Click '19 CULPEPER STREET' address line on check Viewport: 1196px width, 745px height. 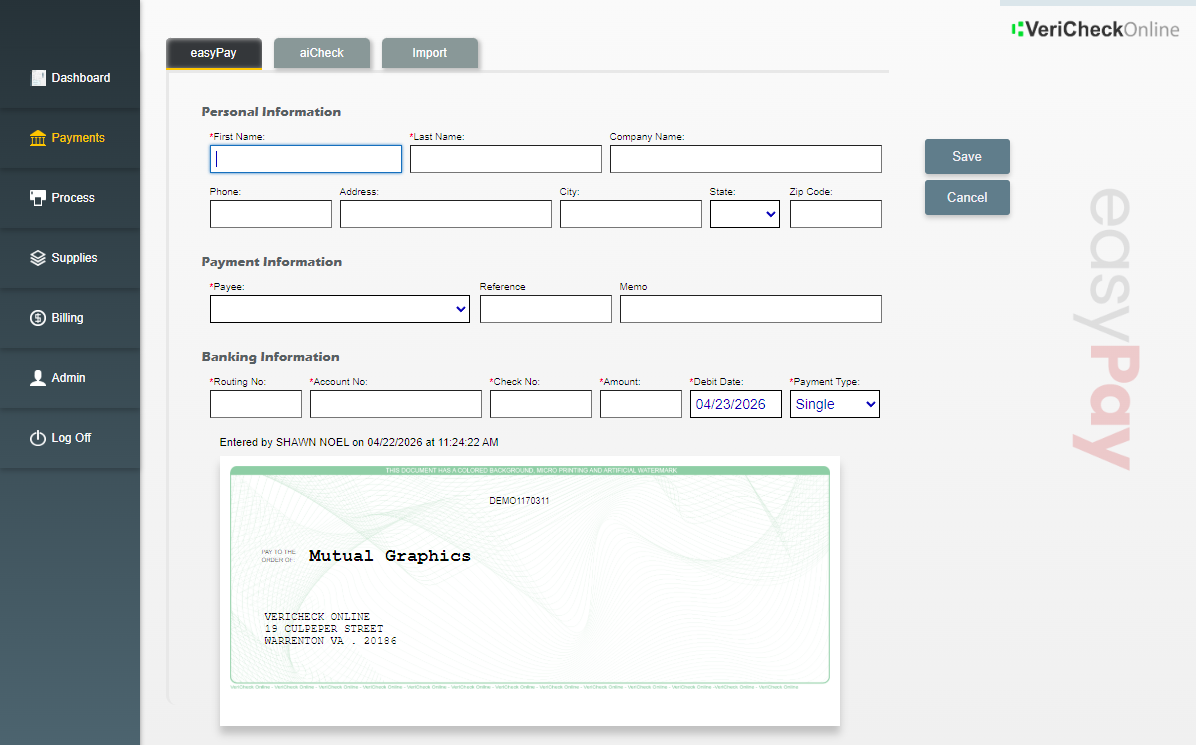pos(324,629)
